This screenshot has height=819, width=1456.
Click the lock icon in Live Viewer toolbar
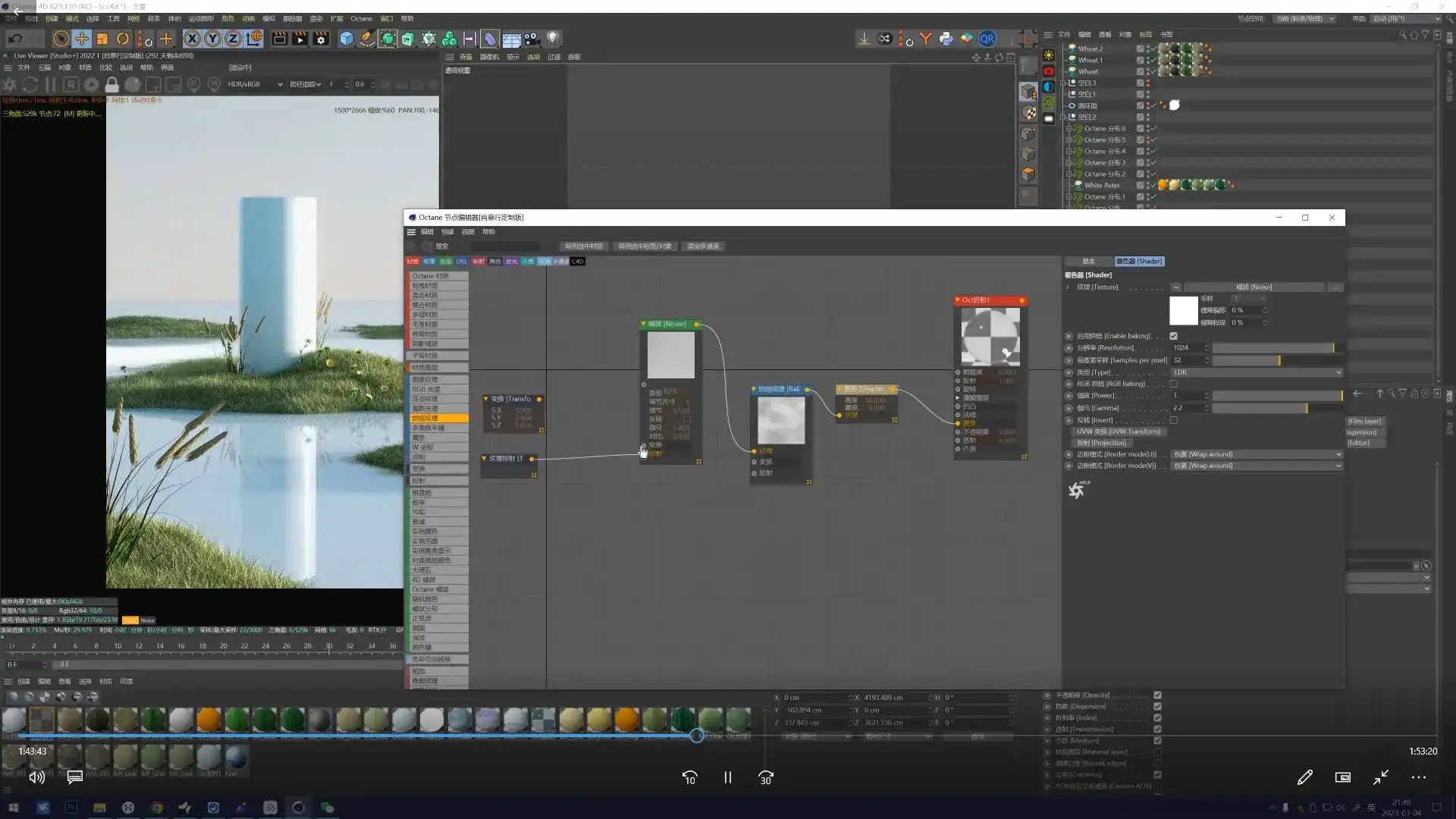[112, 84]
